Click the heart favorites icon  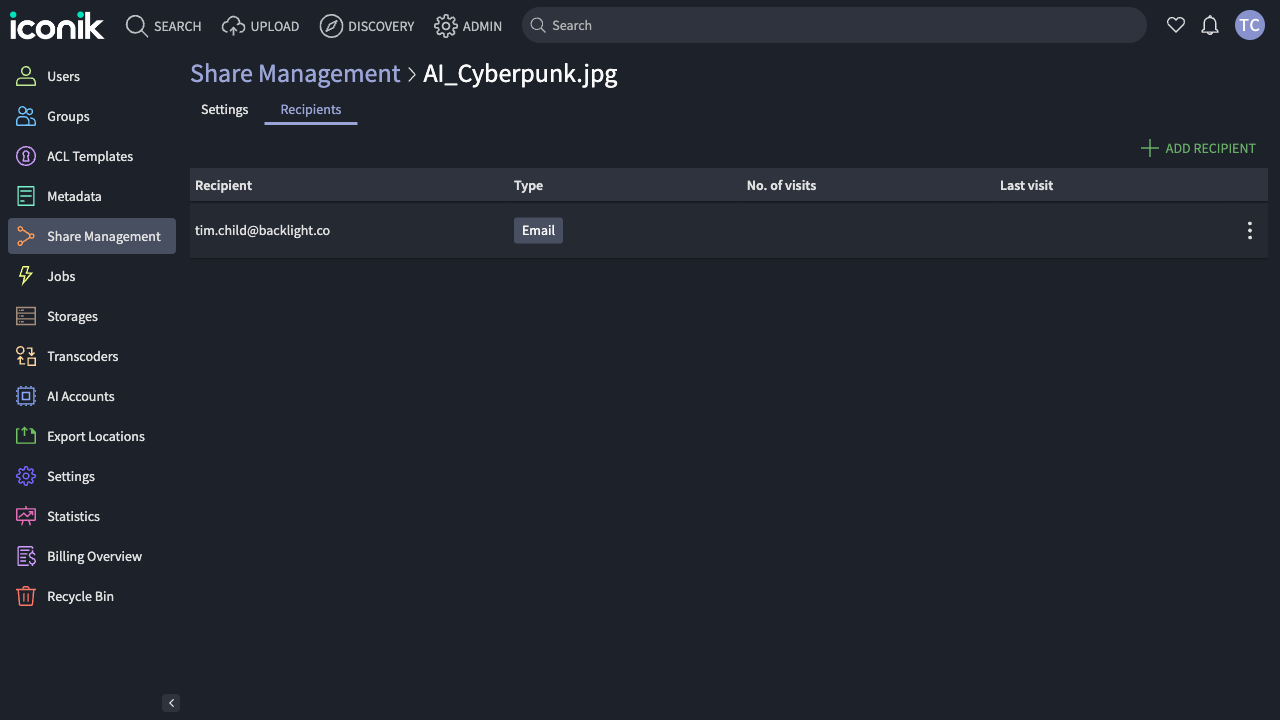[1176, 26]
